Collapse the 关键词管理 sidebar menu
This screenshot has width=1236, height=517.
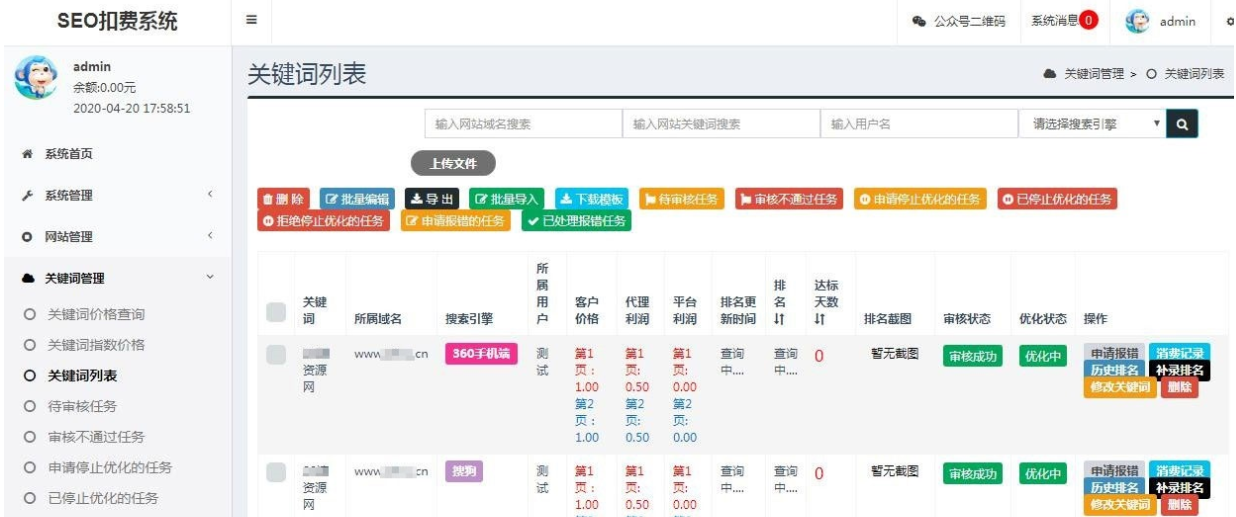(116, 278)
